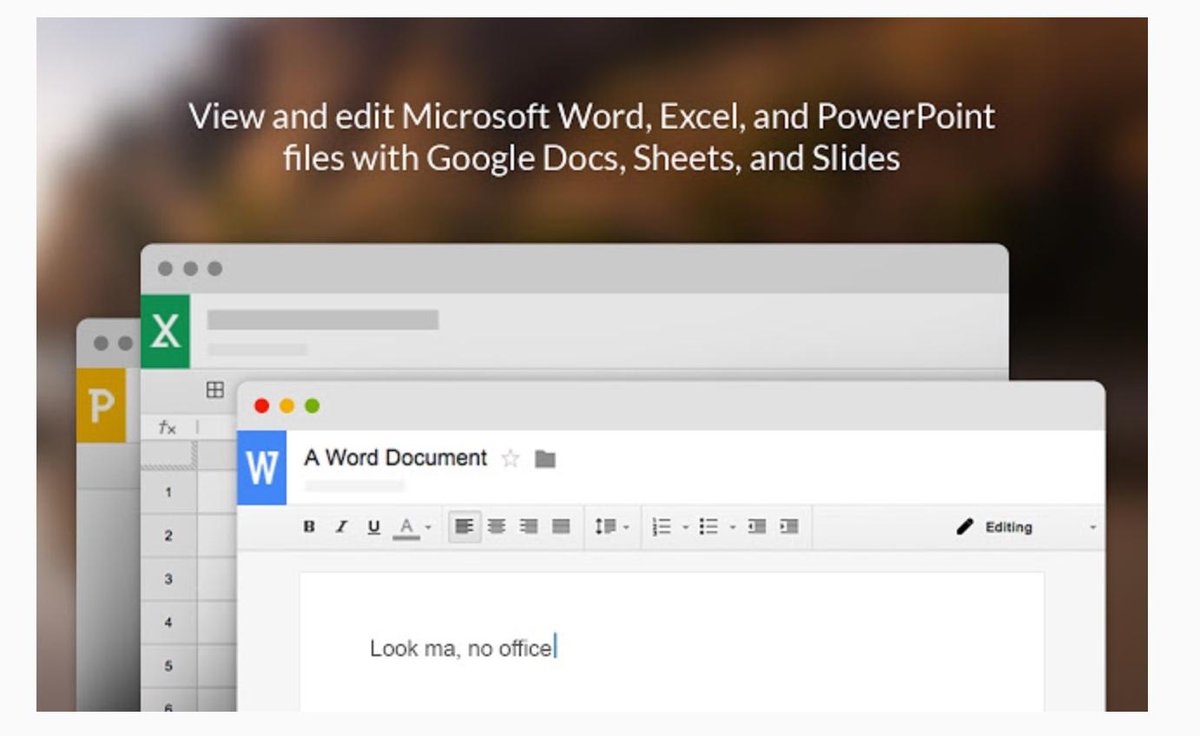Align text left
Viewport: 1200px width, 736px height.
[x=464, y=527]
